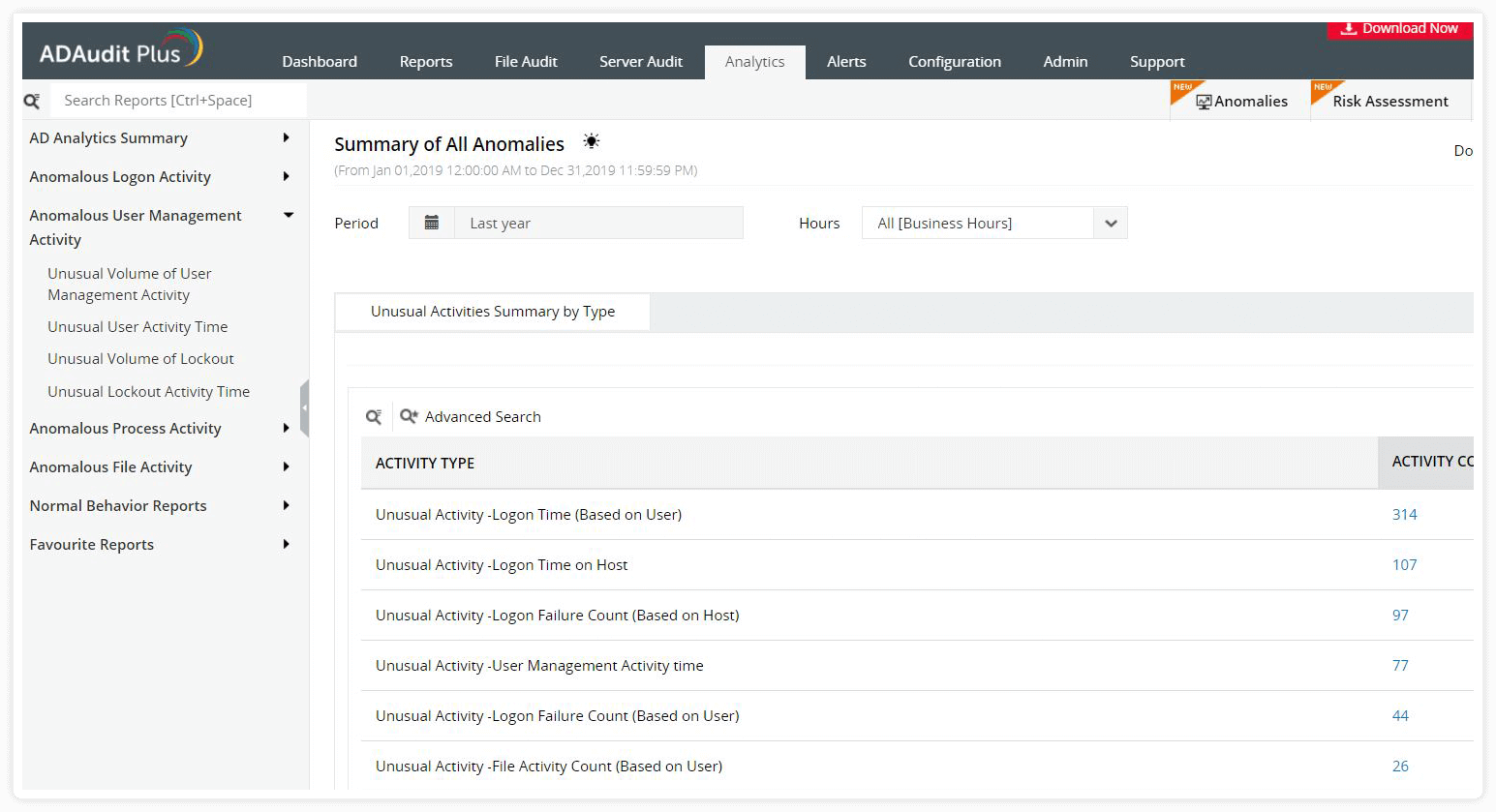Viewport: 1496px width, 812px height.
Task: Expand Anomalous Process Activity arrow
Action: 286,429
